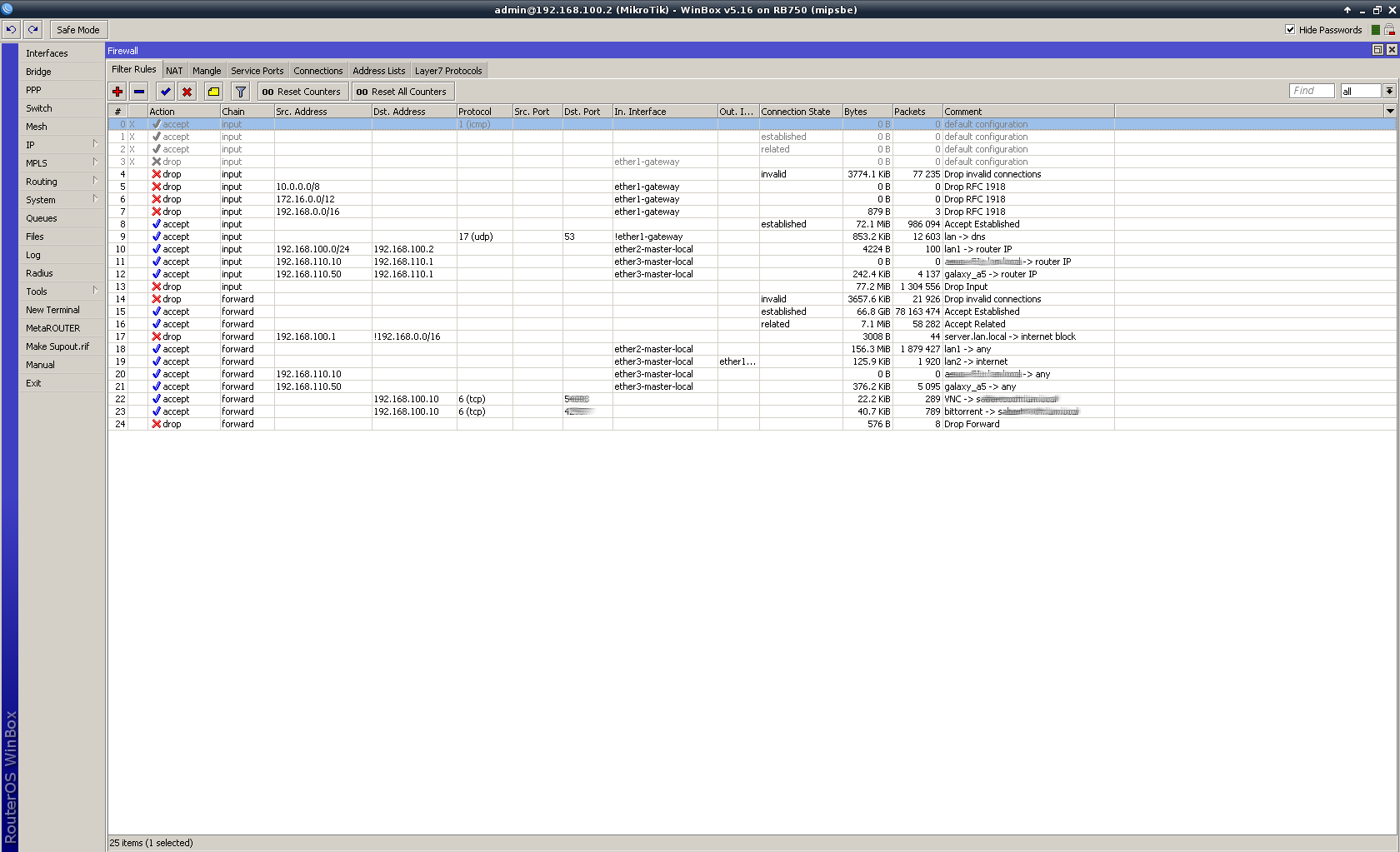Select the 'Drop Input' rule row
This screenshot has width=1400, height=852.
tap(752, 286)
